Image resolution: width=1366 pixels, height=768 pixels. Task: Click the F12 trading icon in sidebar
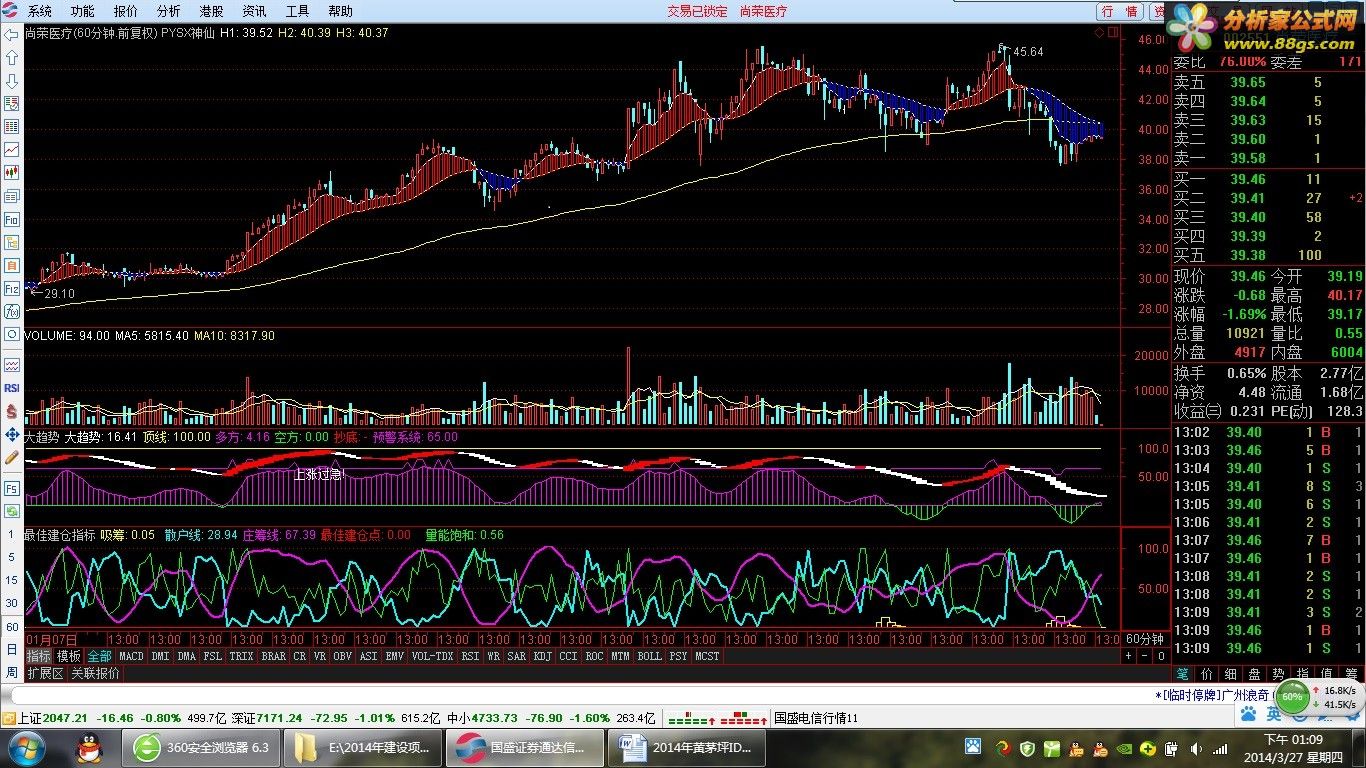tap(12, 288)
